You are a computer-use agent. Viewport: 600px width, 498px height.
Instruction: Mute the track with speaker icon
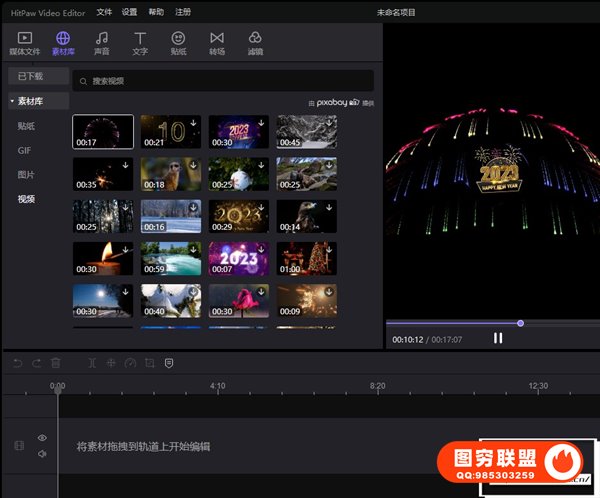click(x=42, y=454)
